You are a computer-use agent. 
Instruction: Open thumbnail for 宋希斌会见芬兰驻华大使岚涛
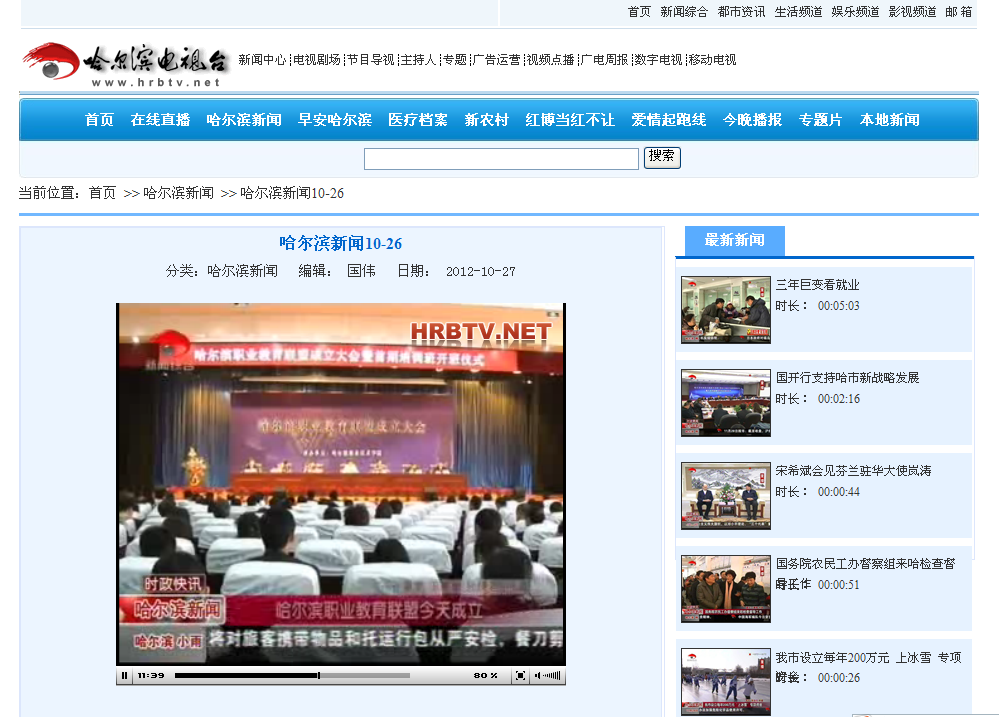point(726,496)
